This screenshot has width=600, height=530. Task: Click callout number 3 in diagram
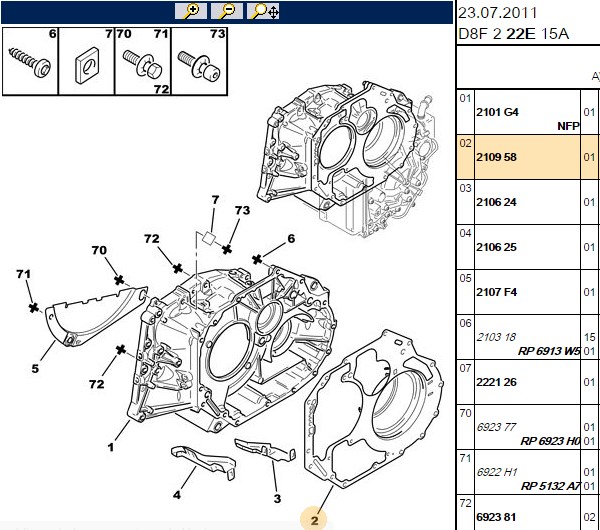277,499
